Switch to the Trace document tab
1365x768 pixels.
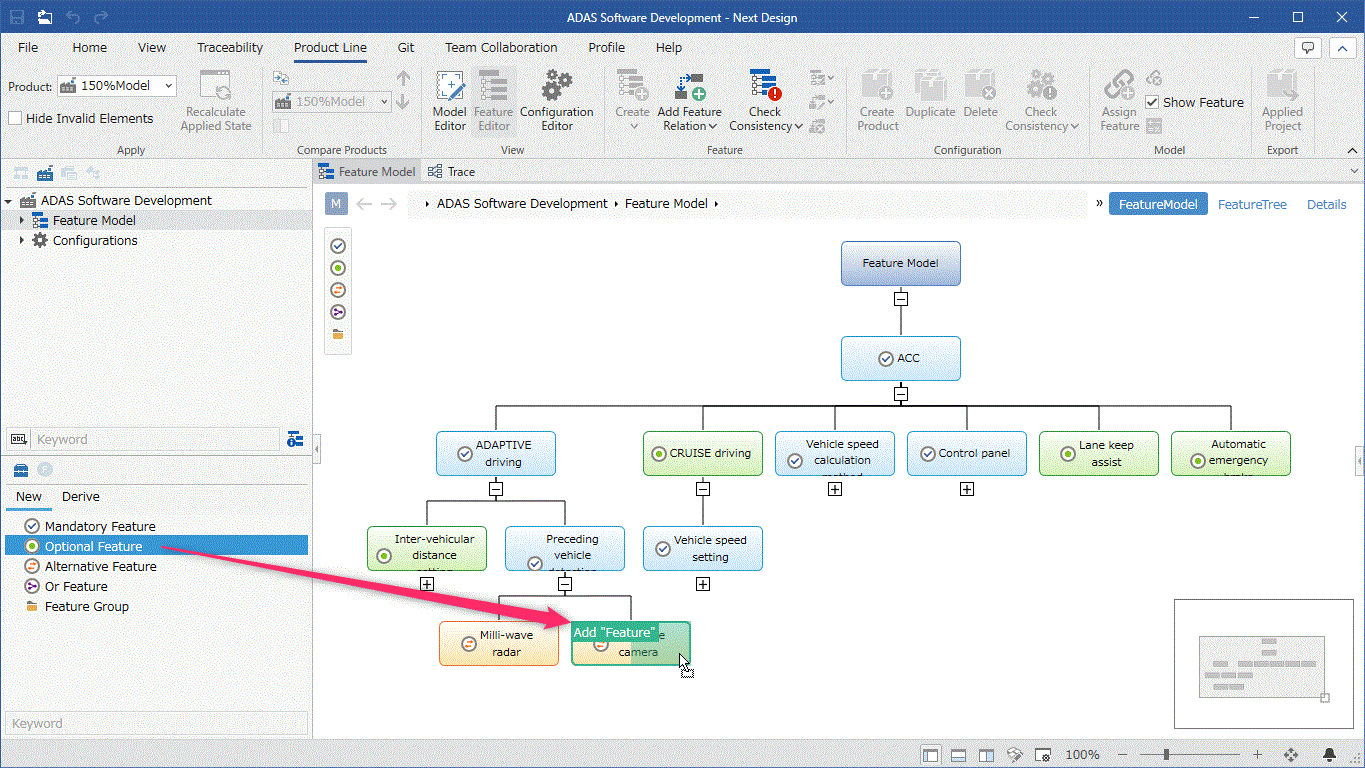pos(451,172)
